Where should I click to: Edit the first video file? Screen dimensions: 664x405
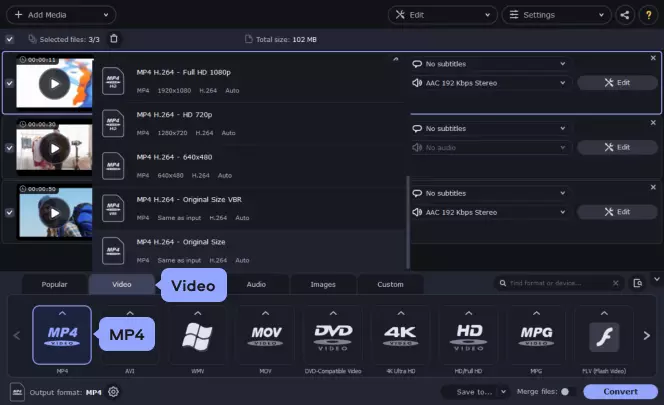(617, 83)
